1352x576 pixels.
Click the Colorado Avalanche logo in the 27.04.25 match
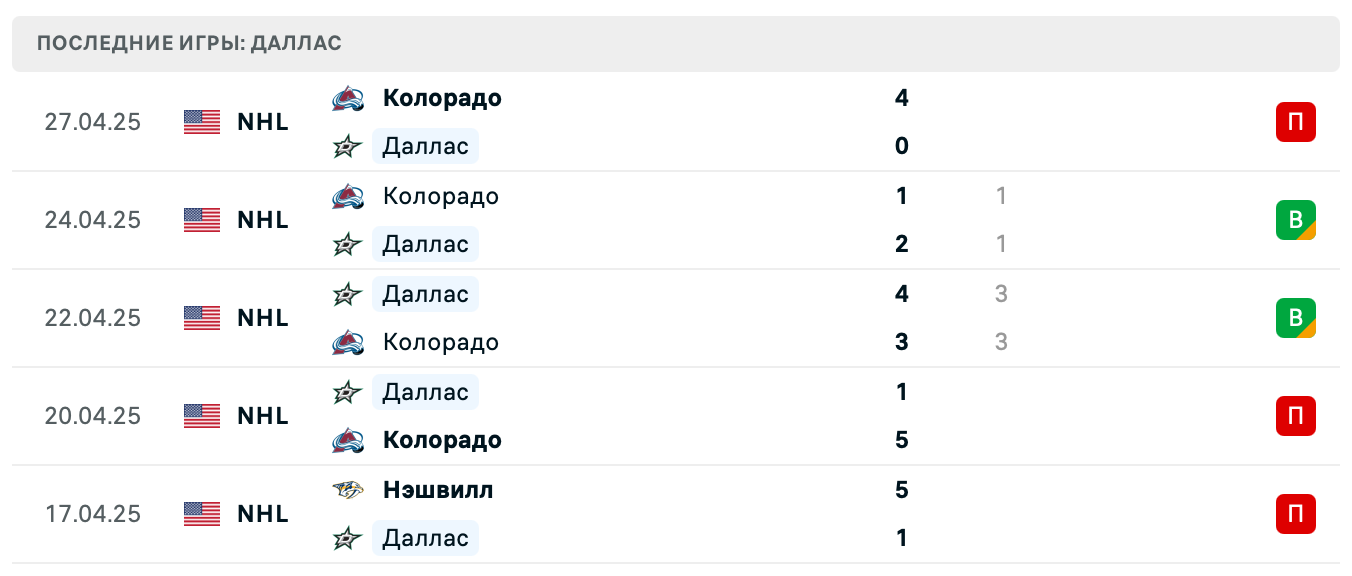point(345,97)
